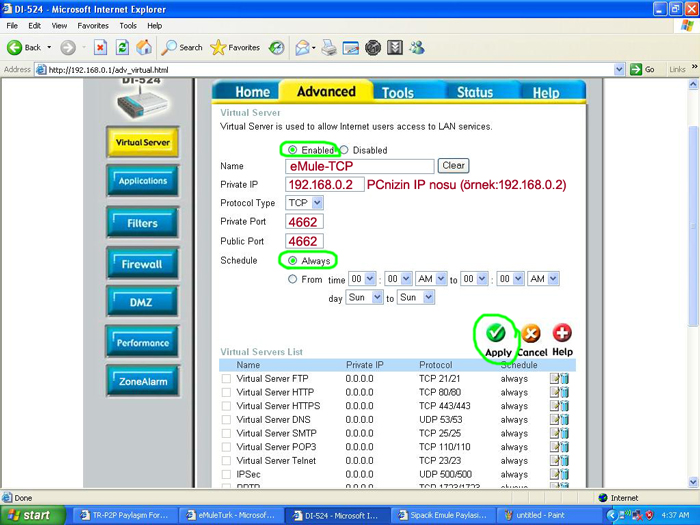Edit the IPSec entry icon
Viewport: 700px width, 525px height.
tap(554, 475)
